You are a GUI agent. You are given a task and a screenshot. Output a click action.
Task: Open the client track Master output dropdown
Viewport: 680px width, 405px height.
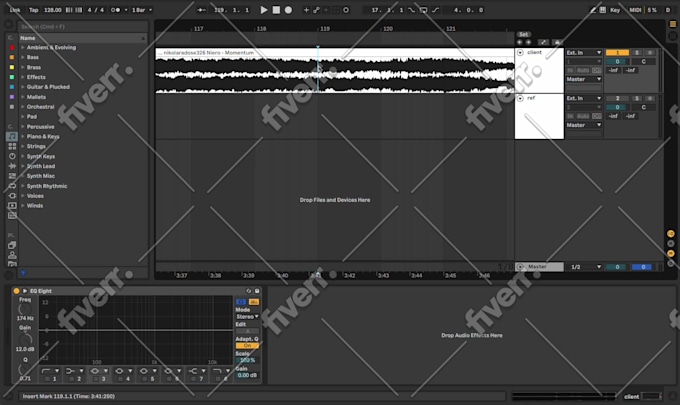click(584, 79)
